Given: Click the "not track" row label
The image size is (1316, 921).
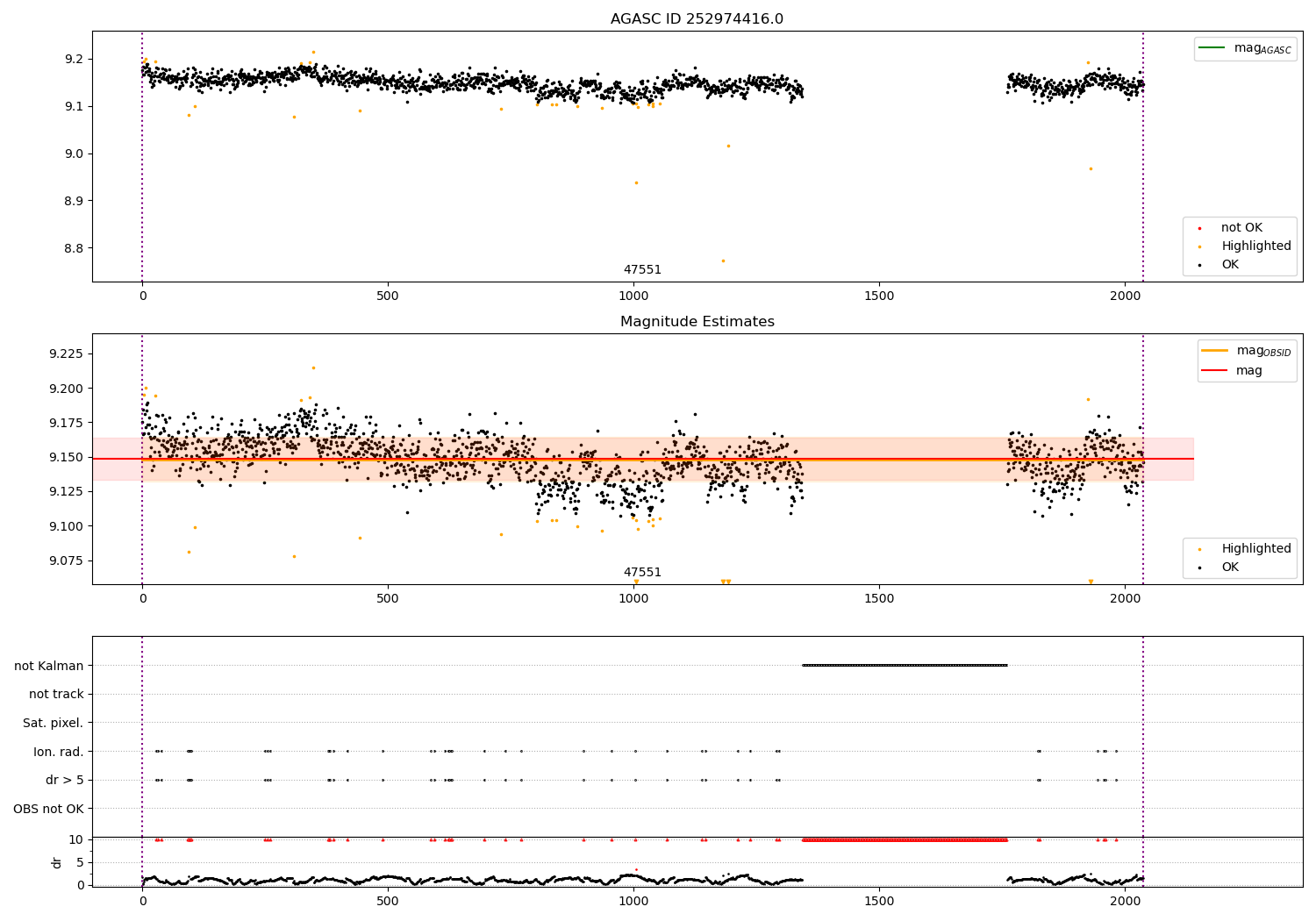Looking at the screenshot, I should pos(56,694).
